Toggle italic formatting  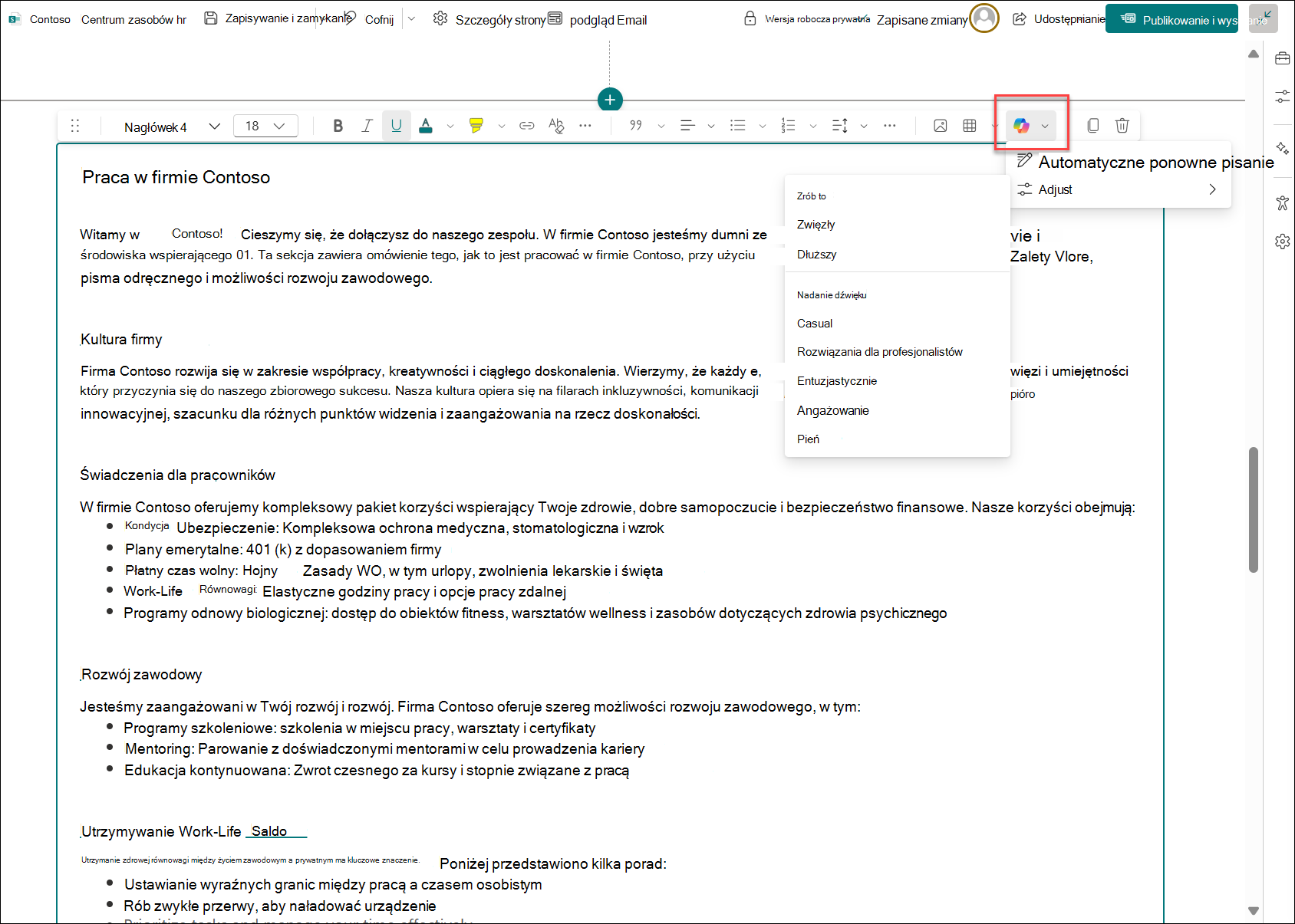point(367,126)
